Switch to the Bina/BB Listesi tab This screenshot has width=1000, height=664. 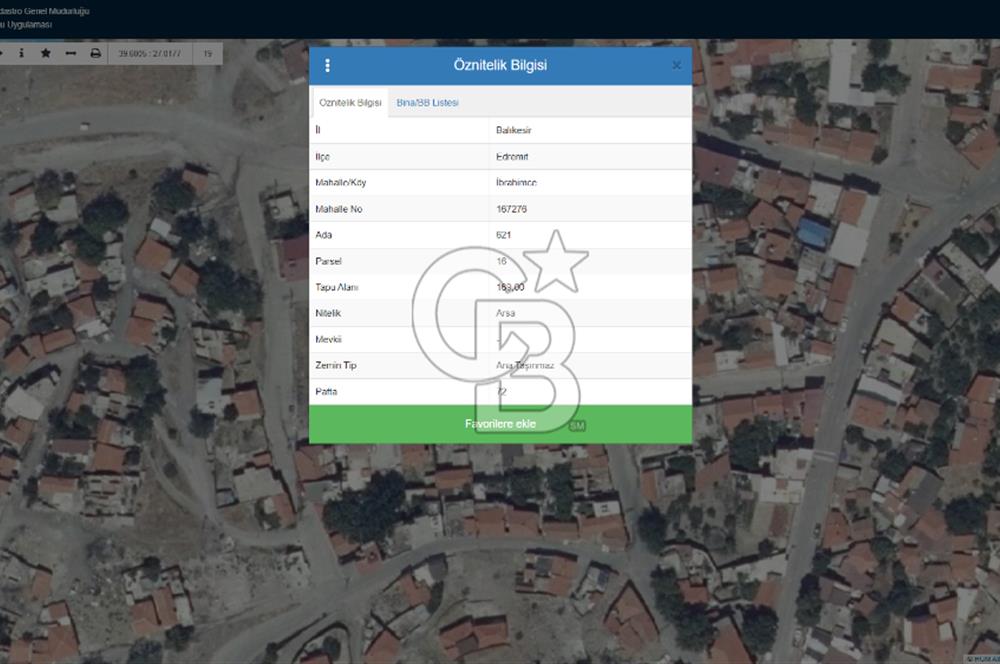(427, 103)
